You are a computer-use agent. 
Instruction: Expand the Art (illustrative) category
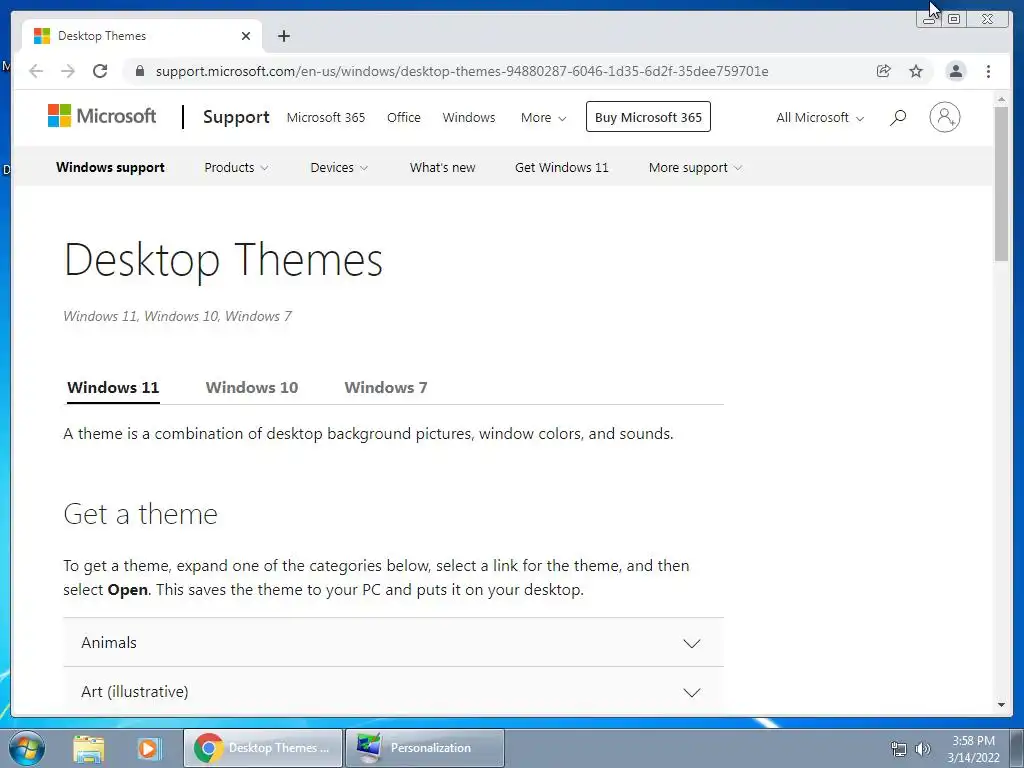(393, 692)
